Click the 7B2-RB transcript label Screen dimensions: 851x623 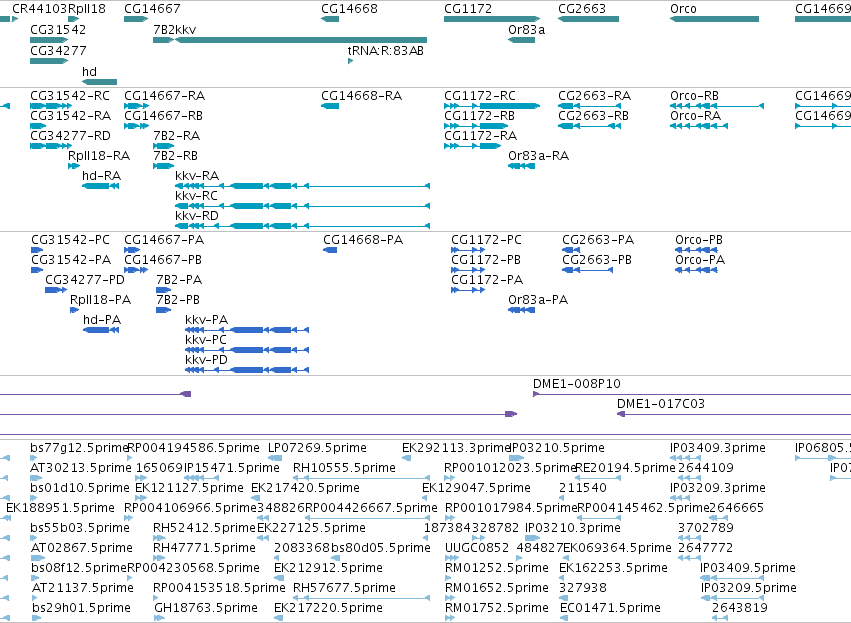pos(175,156)
